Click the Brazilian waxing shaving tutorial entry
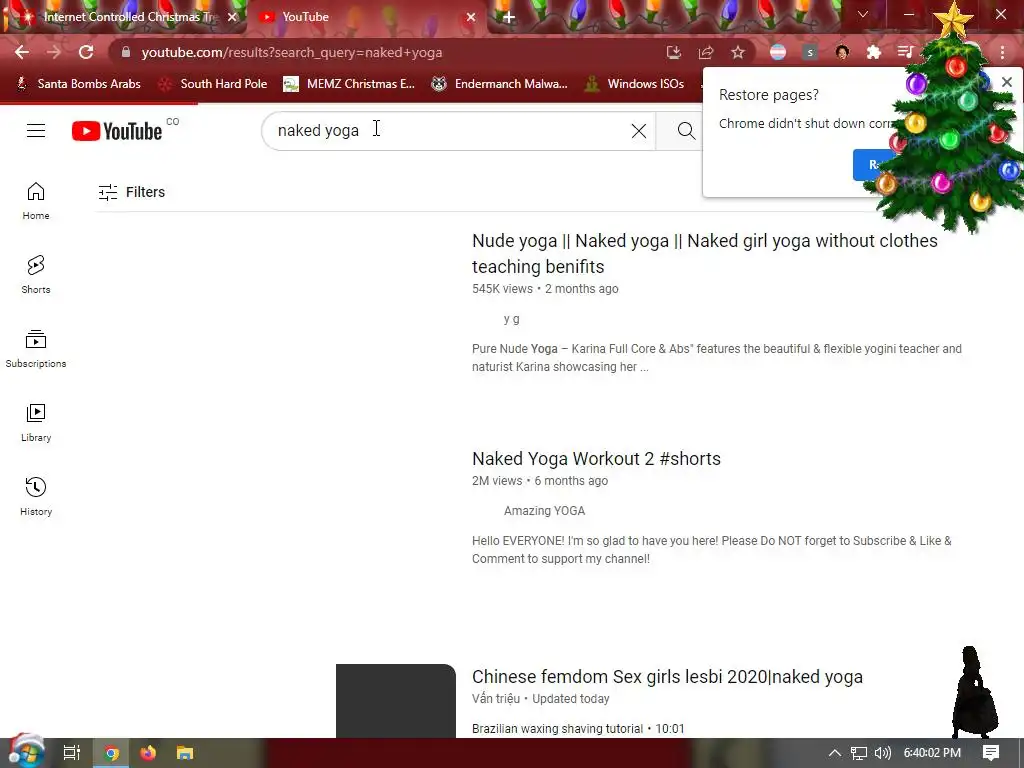This screenshot has height=768, width=1024. point(578,729)
